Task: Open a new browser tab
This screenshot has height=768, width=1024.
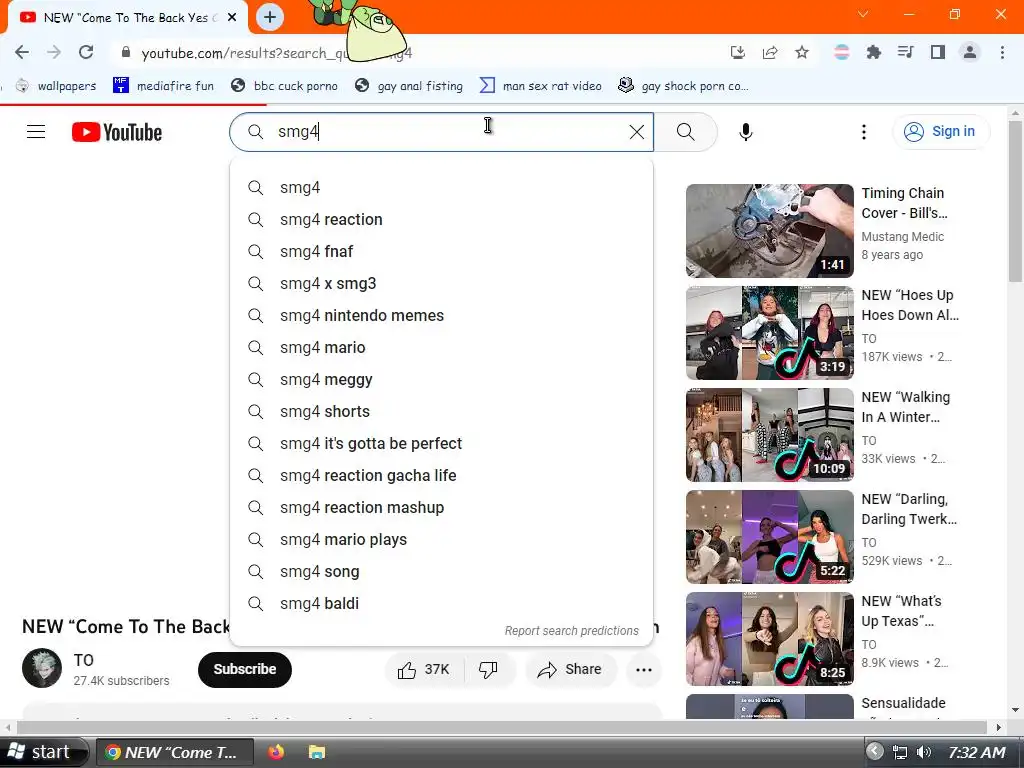Action: point(270,17)
